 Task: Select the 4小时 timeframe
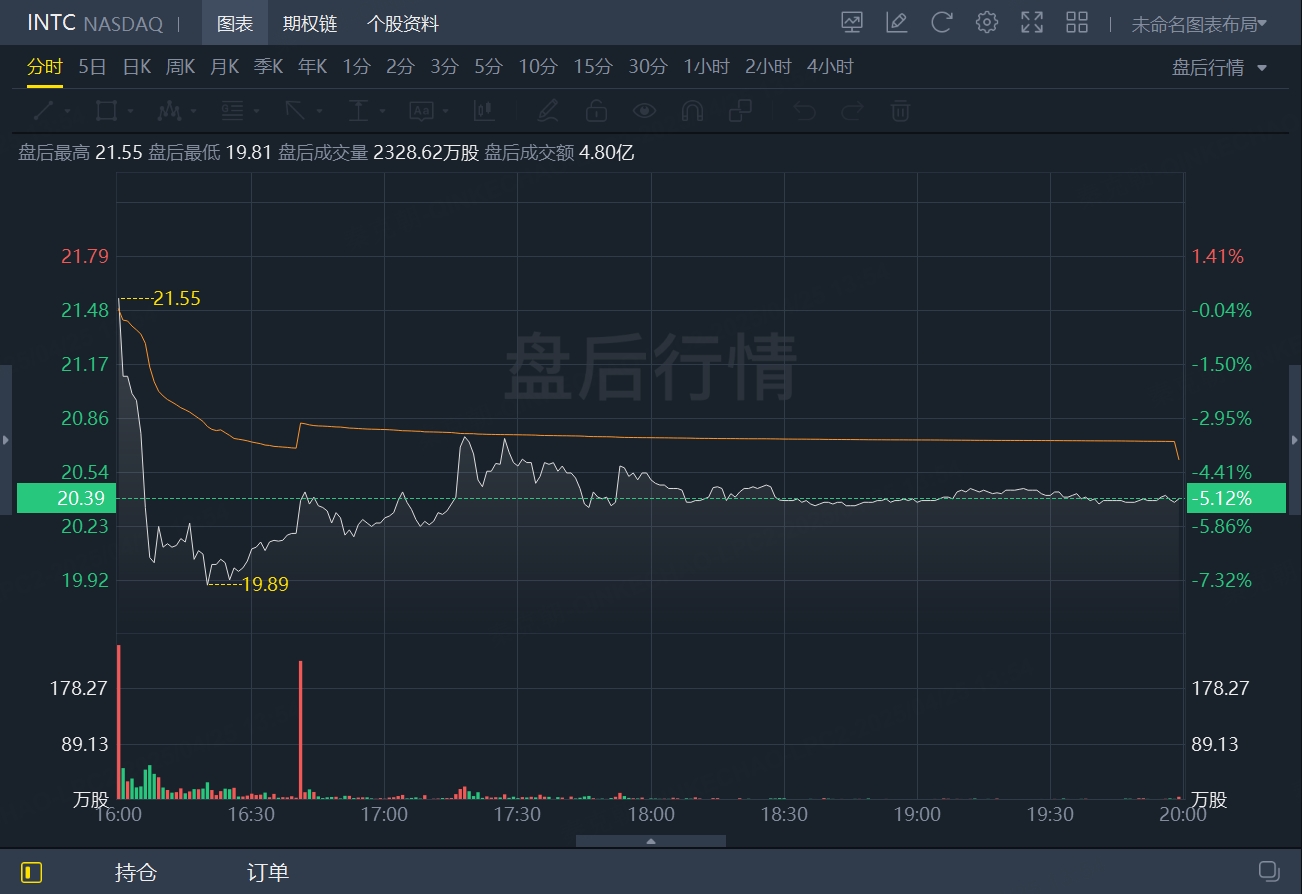[x=830, y=67]
